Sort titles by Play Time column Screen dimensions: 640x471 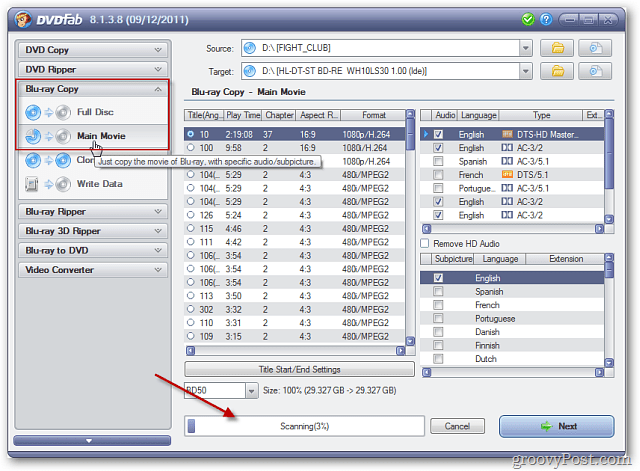[x=243, y=116]
